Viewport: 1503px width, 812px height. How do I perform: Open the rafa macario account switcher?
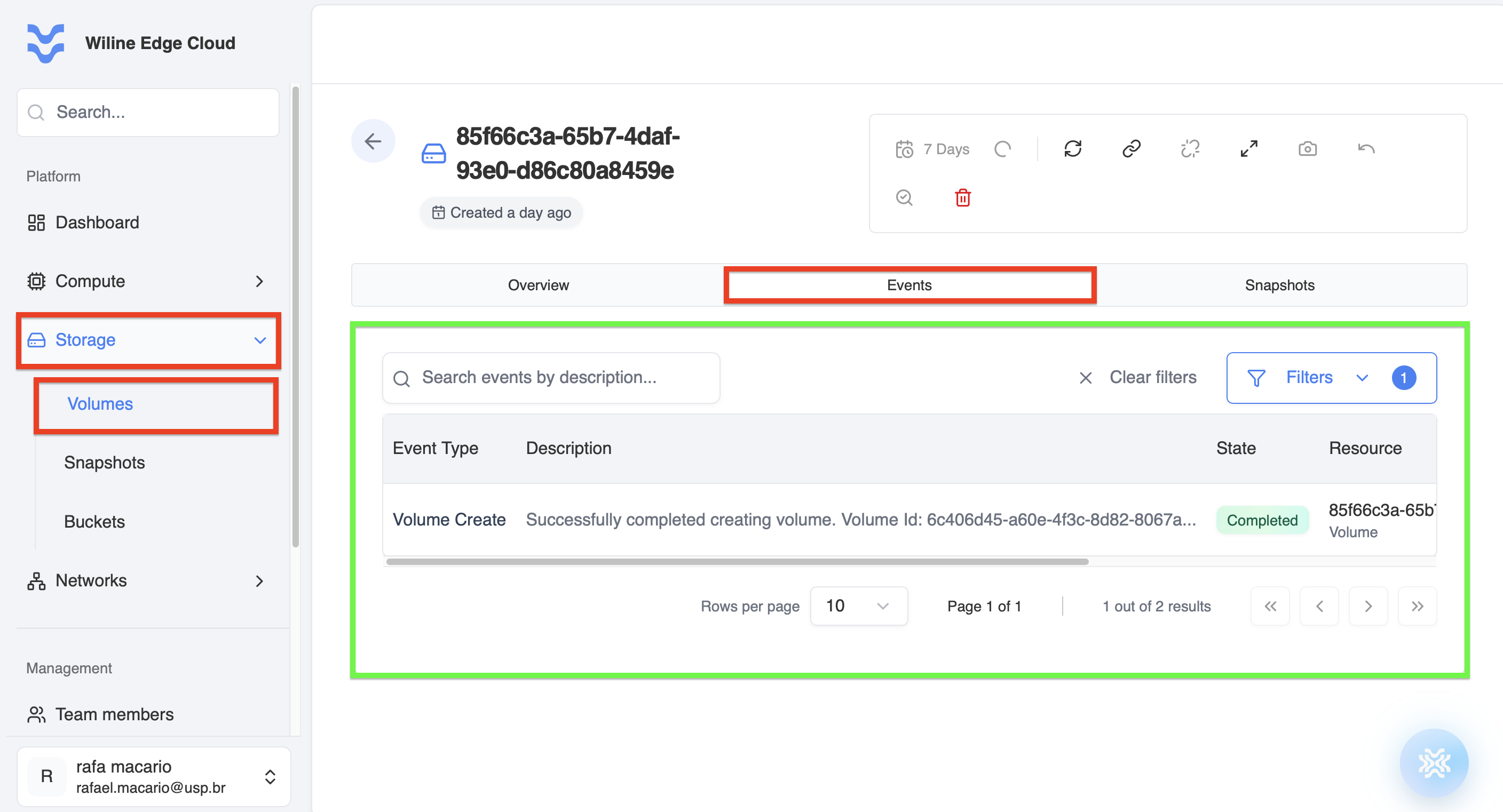click(154, 777)
